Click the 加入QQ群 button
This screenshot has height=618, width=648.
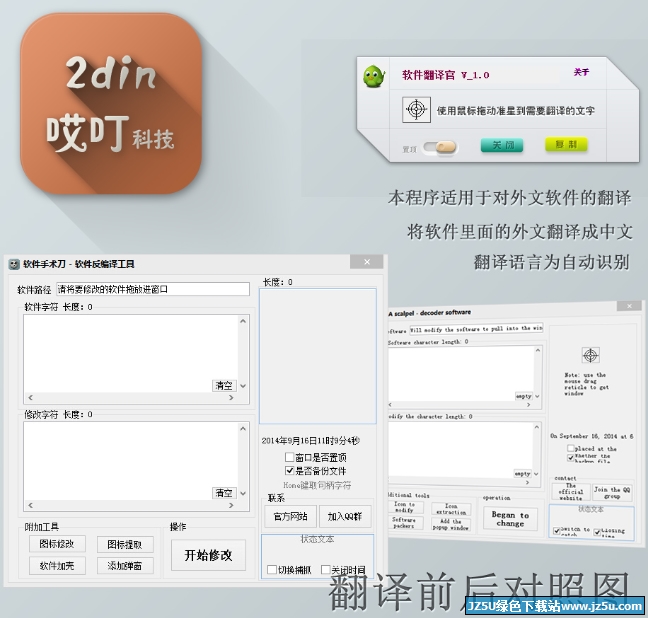pos(345,516)
